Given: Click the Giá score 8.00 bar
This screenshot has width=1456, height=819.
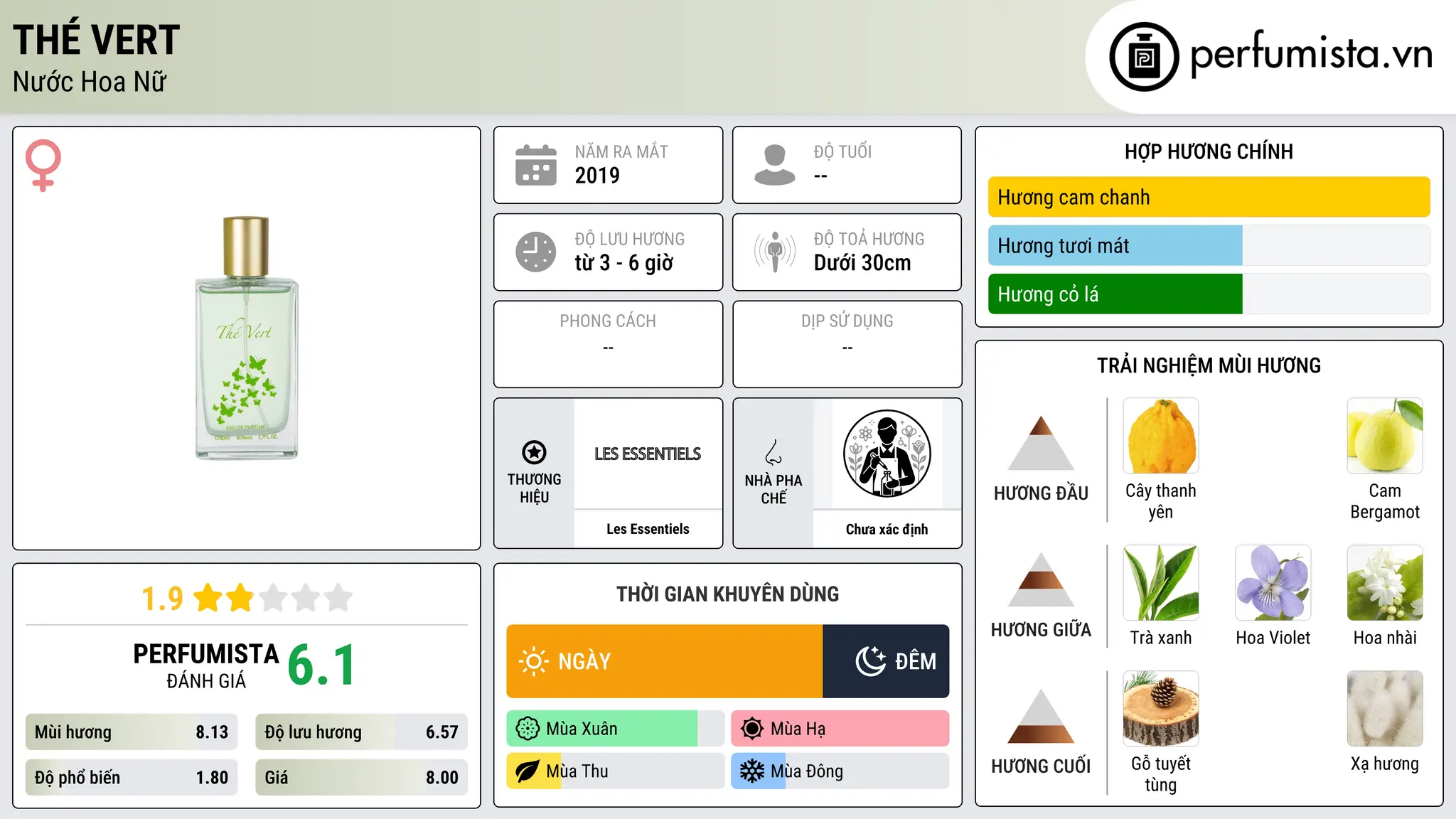Looking at the screenshot, I should pos(361,777).
